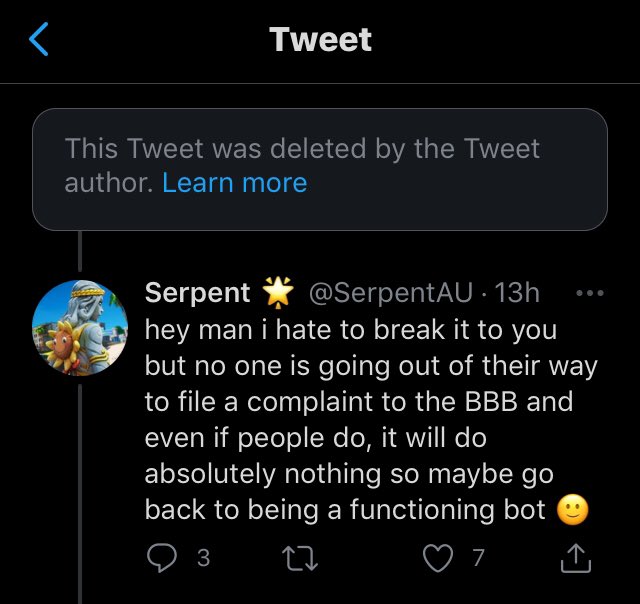Click the Serpent display name
The width and height of the screenshot is (640, 604).
tap(198, 293)
